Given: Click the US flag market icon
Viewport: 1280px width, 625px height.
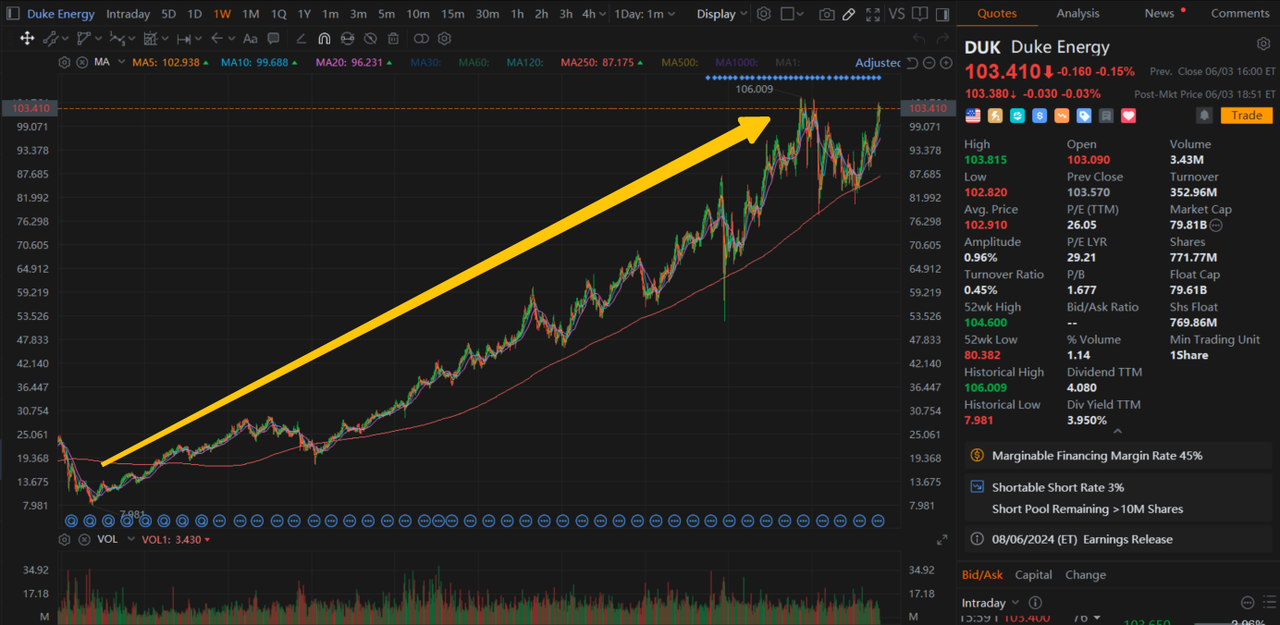Looking at the screenshot, I should tap(972, 116).
